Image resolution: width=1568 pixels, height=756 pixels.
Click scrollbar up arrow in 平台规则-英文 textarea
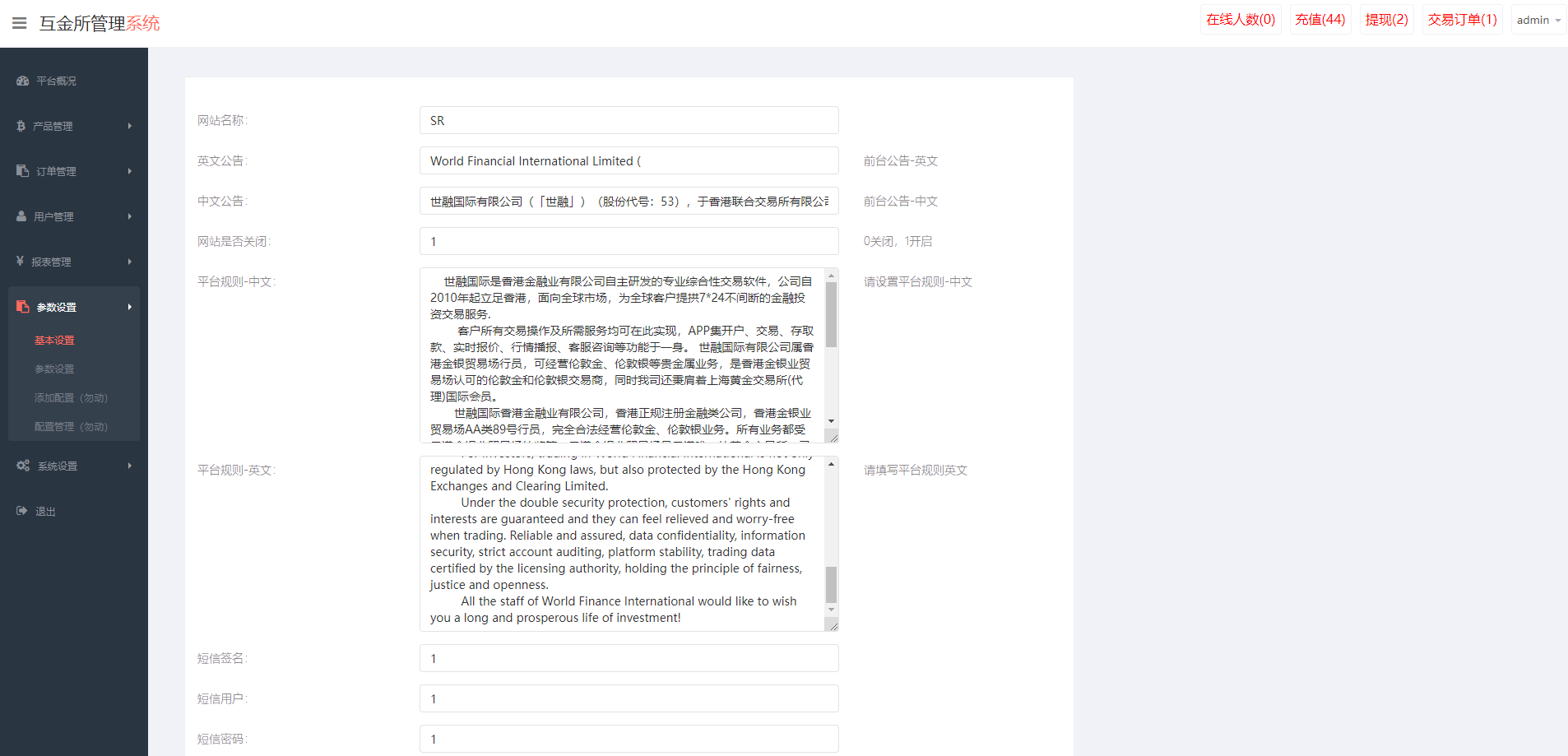[831, 465]
